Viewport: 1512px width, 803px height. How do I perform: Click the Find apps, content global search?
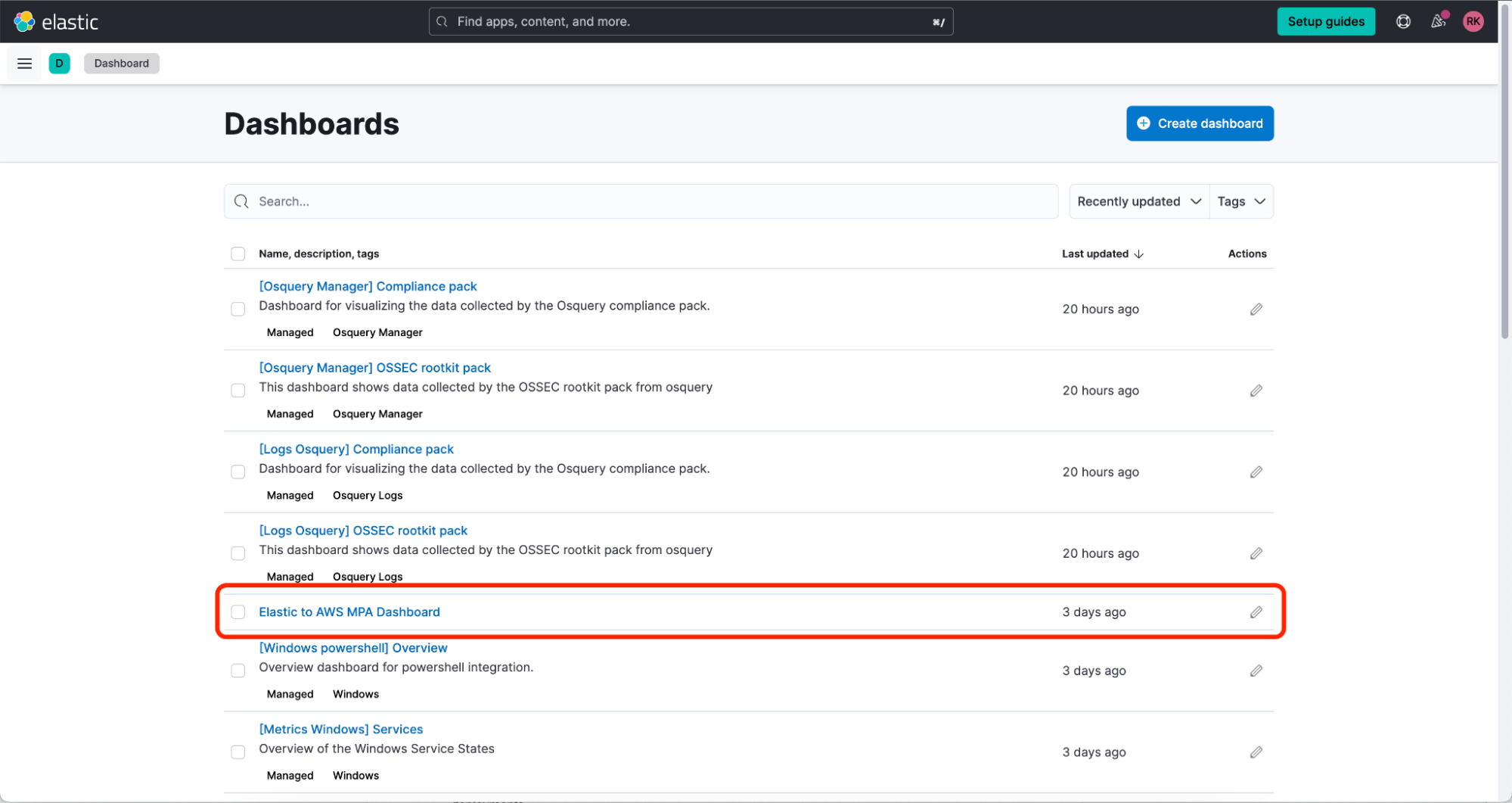click(691, 21)
